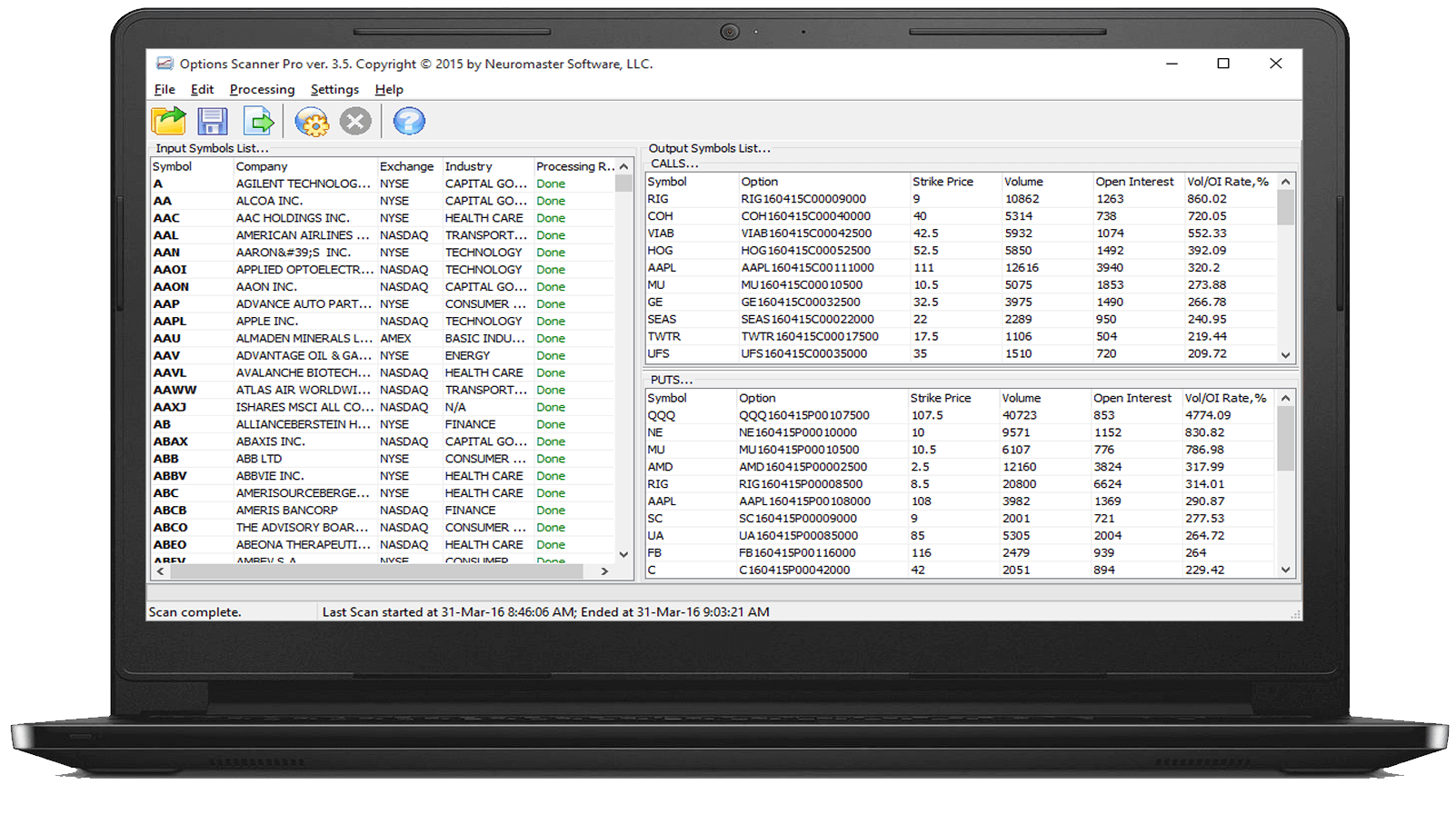Open the Edit menu
The height and width of the screenshot is (814, 1456).
click(202, 89)
